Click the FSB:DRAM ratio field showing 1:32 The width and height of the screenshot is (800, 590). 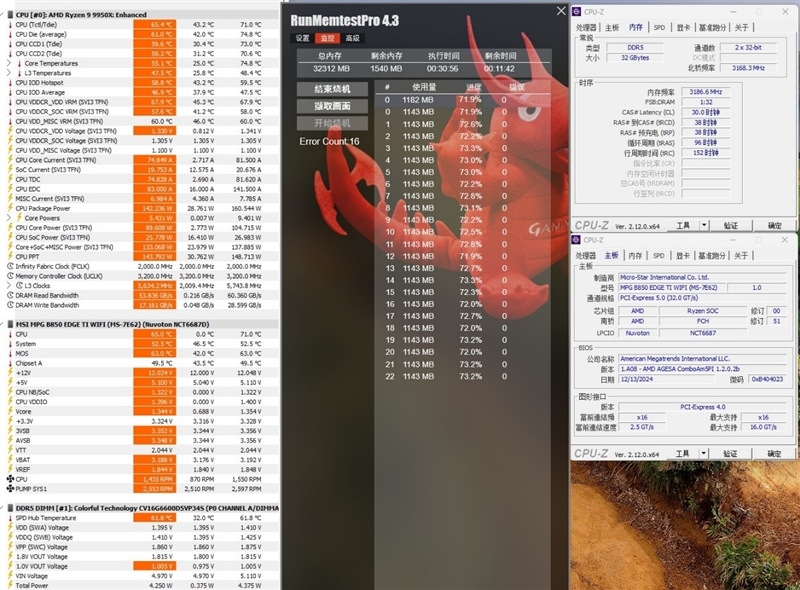point(706,103)
